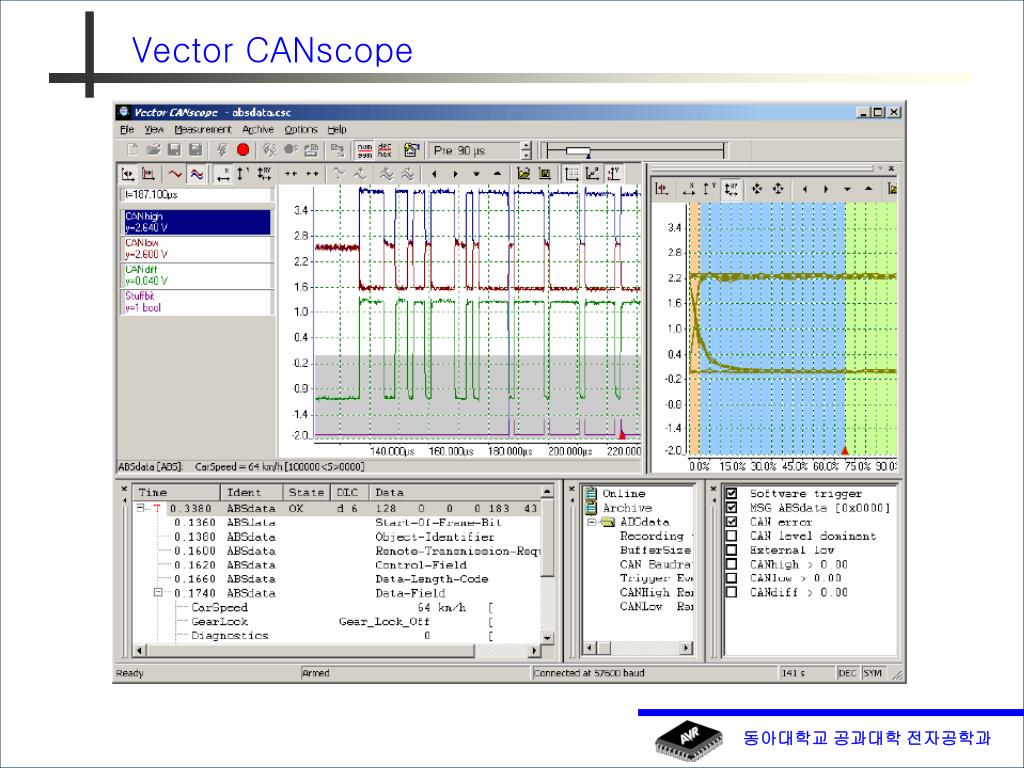Viewport: 1024px width, 768px height.
Task: Collapse ABSdata folder in archive tree
Action: [x=591, y=522]
